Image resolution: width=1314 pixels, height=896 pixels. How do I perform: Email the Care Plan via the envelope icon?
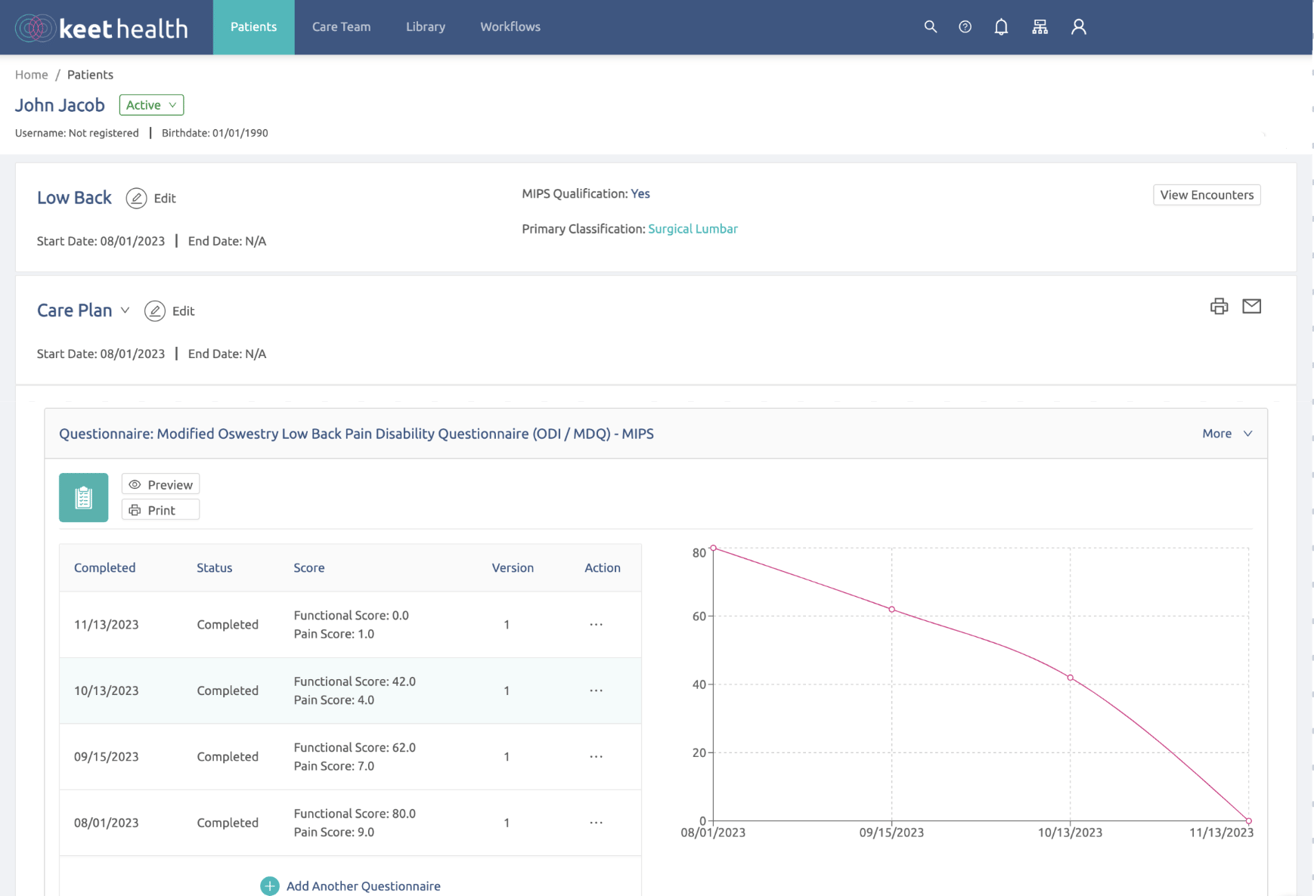pyautogui.click(x=1251, y=306)
